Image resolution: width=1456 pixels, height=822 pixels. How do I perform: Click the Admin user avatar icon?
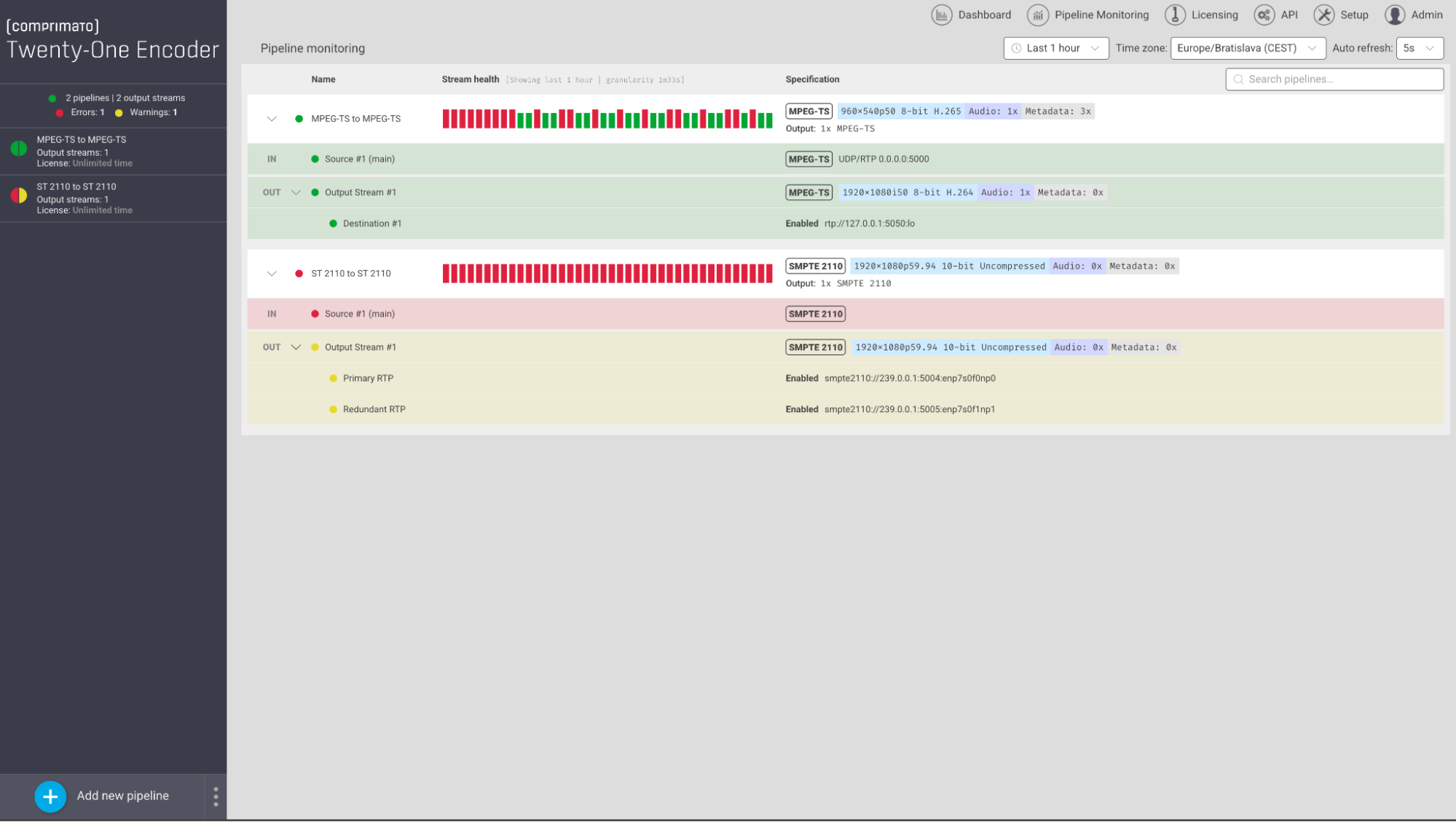point(1395,15)
